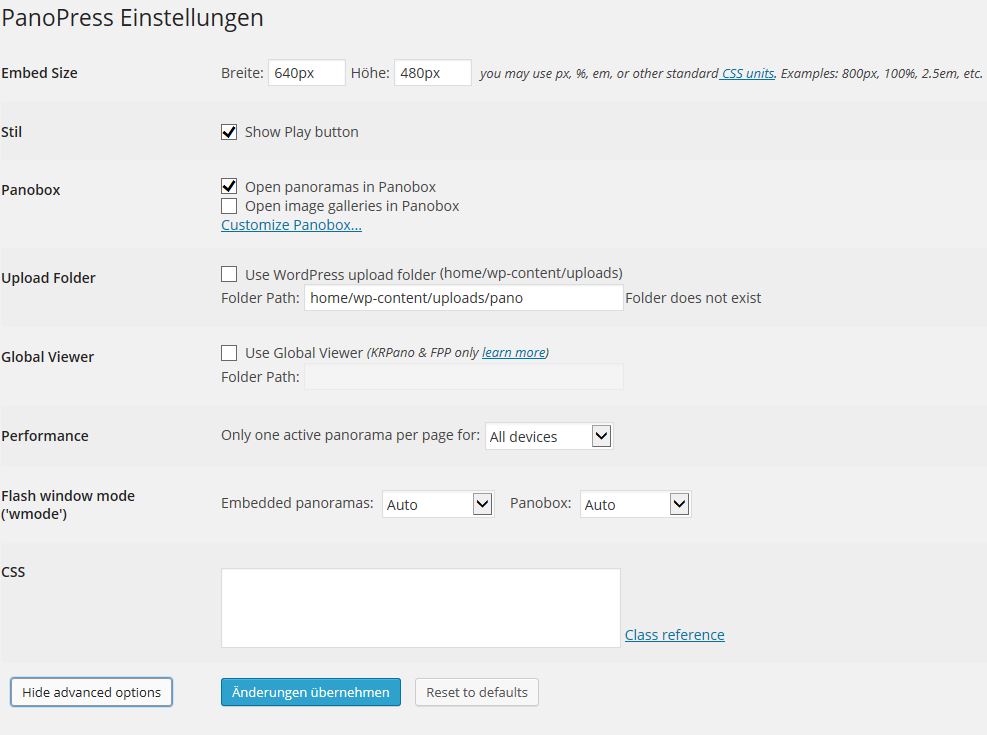Viewport: 987px width, 735px height.
Task: Uncheck Show Play button checkbox
Action: 229,132
